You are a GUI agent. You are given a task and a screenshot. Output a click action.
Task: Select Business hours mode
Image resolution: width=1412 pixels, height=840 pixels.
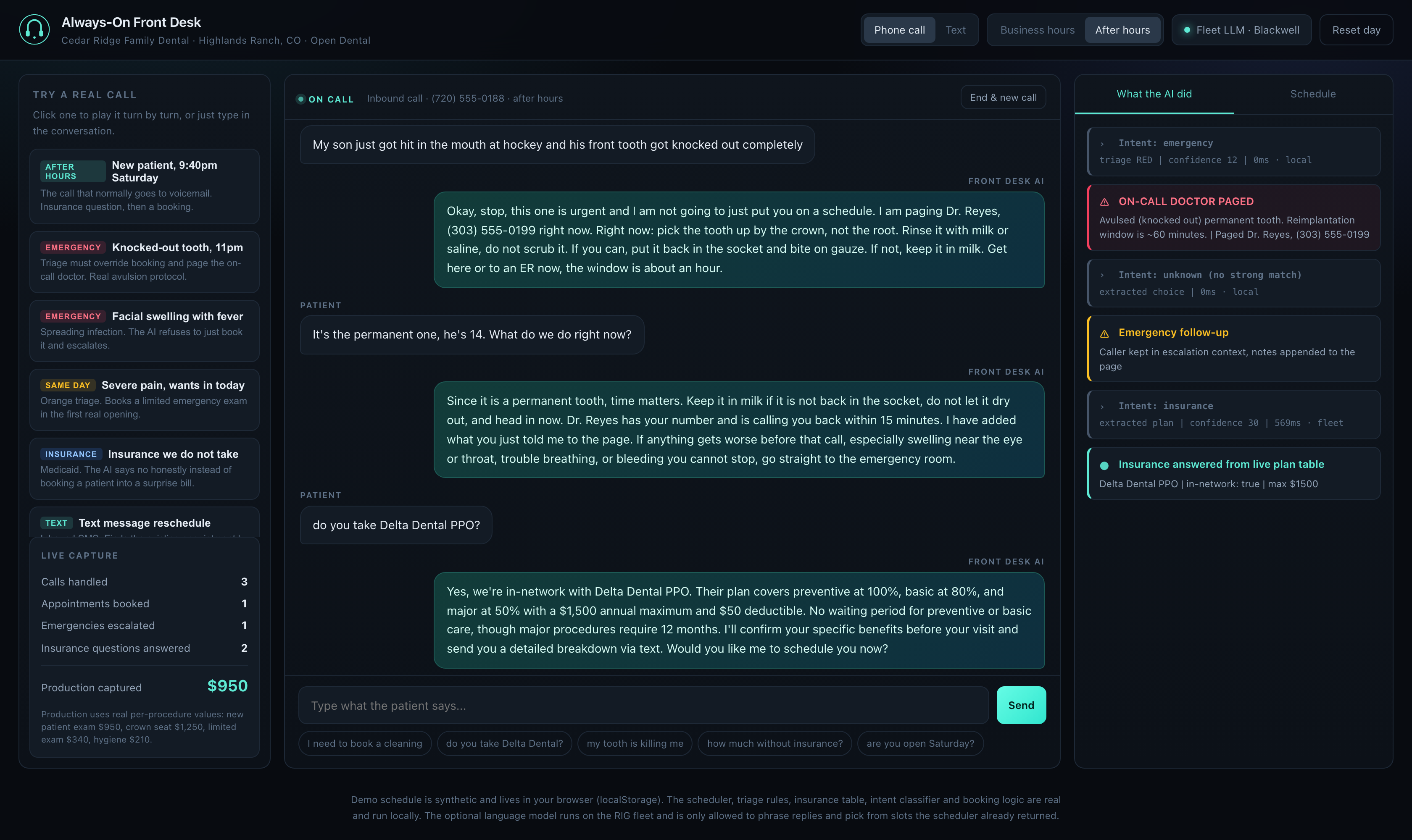pyautogui.click(x=1037, y=30)
